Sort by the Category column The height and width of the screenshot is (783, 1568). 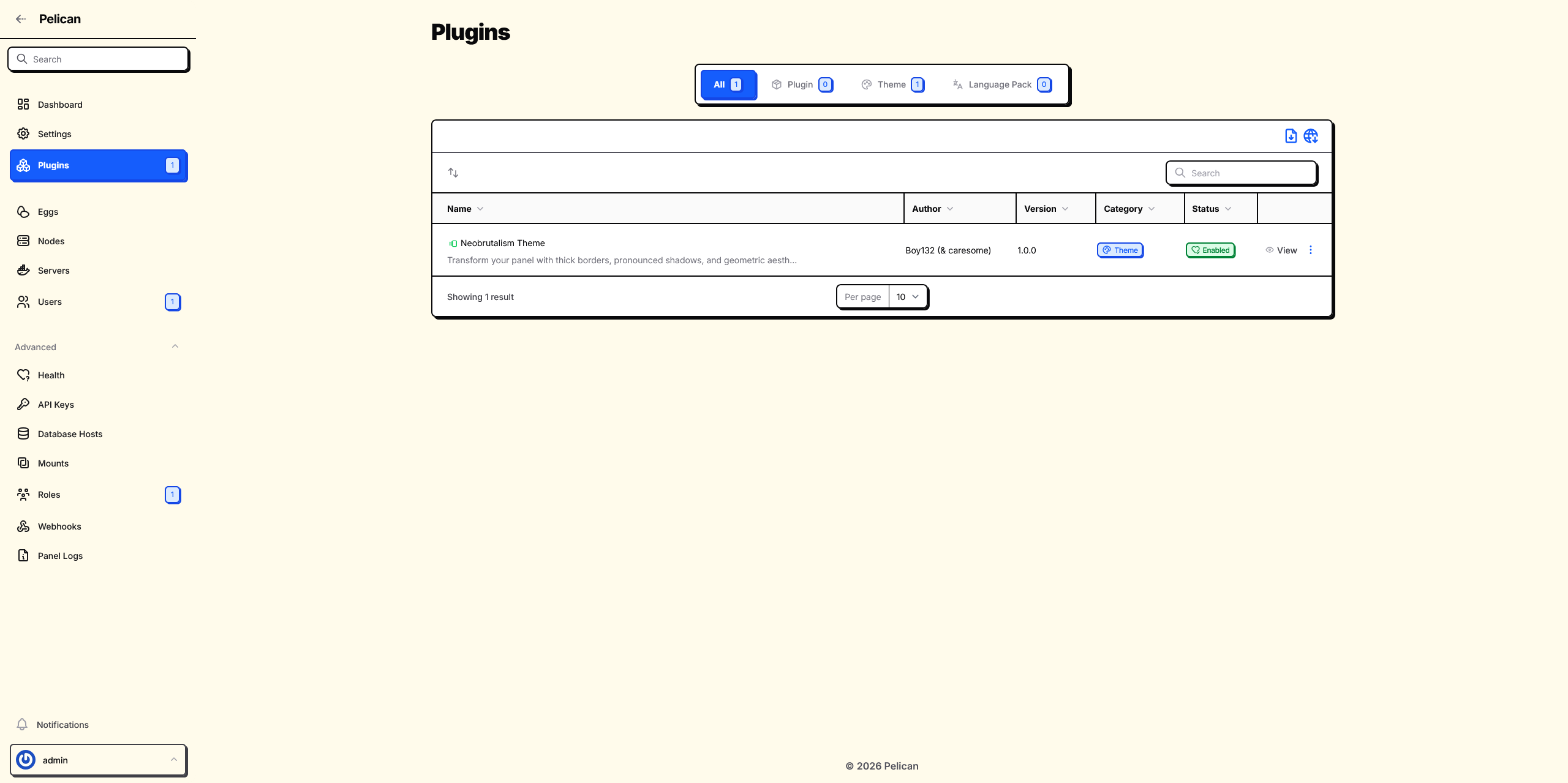[x=1129, y=209]
